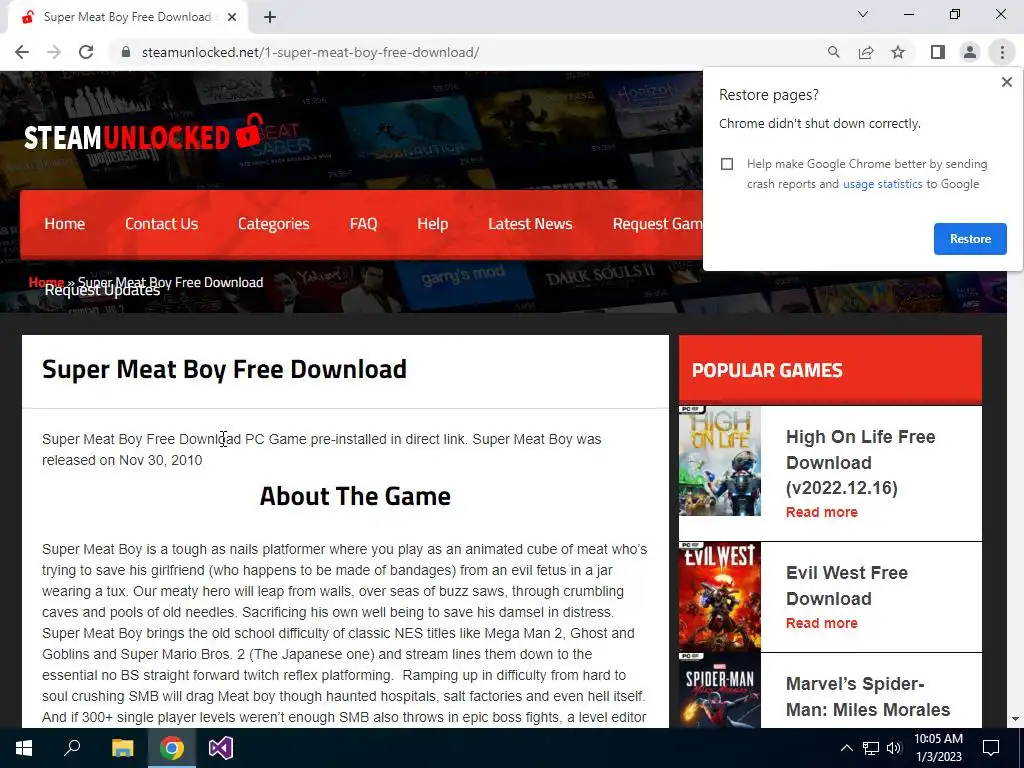The width and height of the screenshot is (1024, 768).
Task: Open Visual Studio from the taskbar
Action: point(221,748)
